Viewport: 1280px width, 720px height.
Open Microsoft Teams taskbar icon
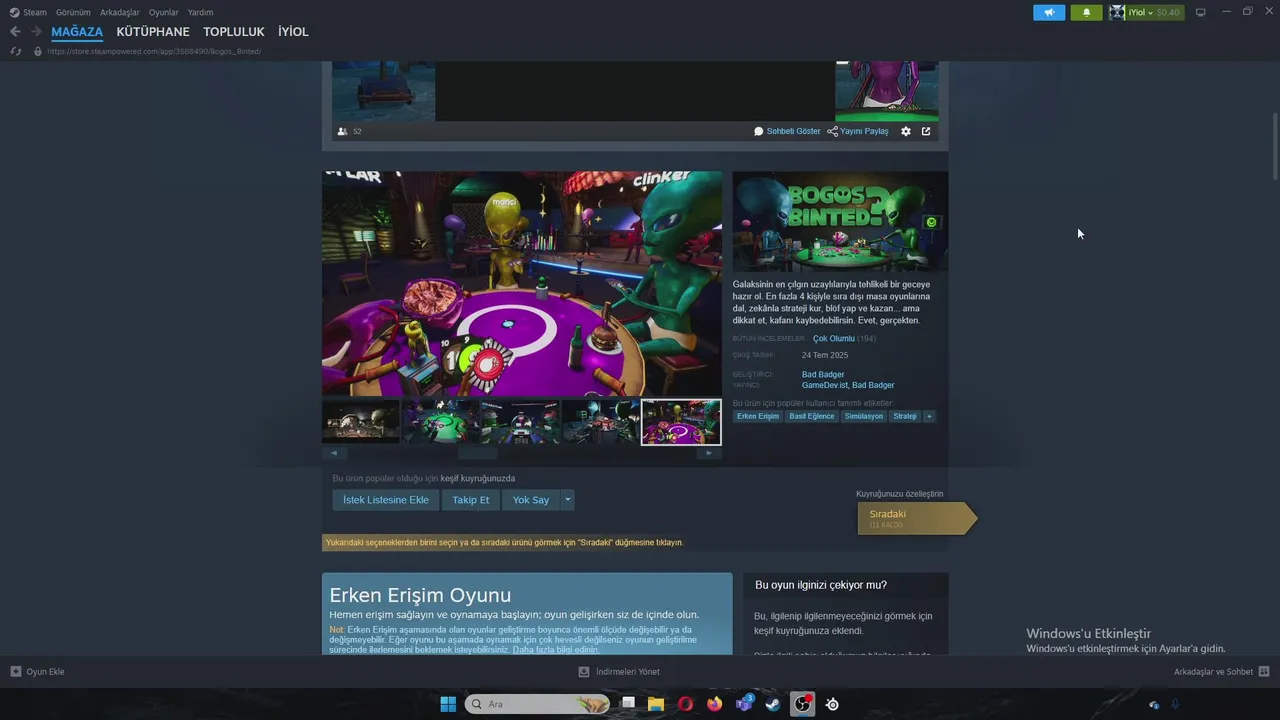(744, 704)
